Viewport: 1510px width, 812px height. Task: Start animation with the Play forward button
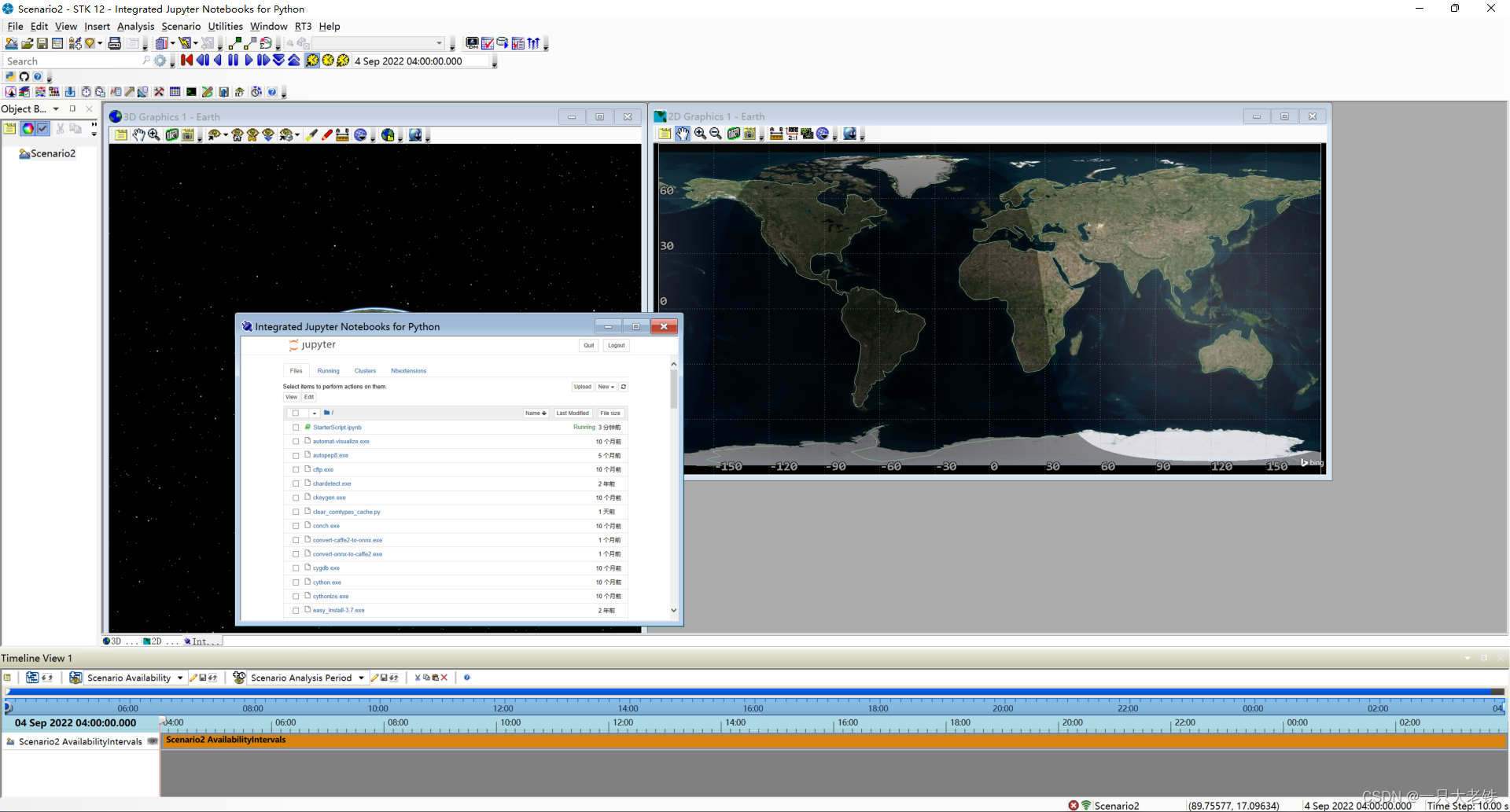tap(249, 61)
